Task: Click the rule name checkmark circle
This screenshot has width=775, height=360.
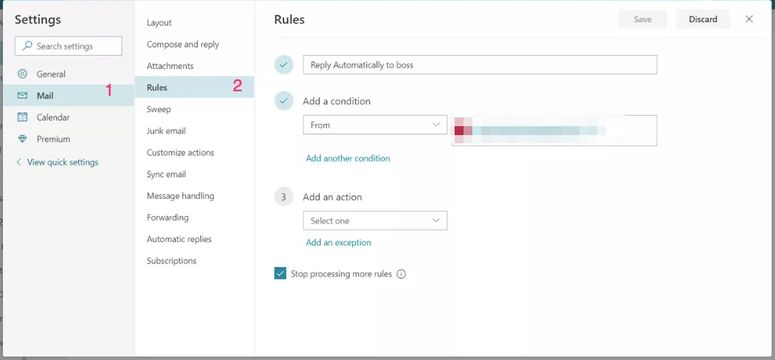Action: tap(284, 65)
